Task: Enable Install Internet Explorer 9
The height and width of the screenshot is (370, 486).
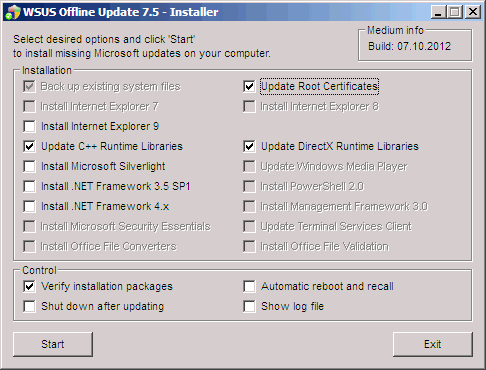Action: [x=29, y=127]
